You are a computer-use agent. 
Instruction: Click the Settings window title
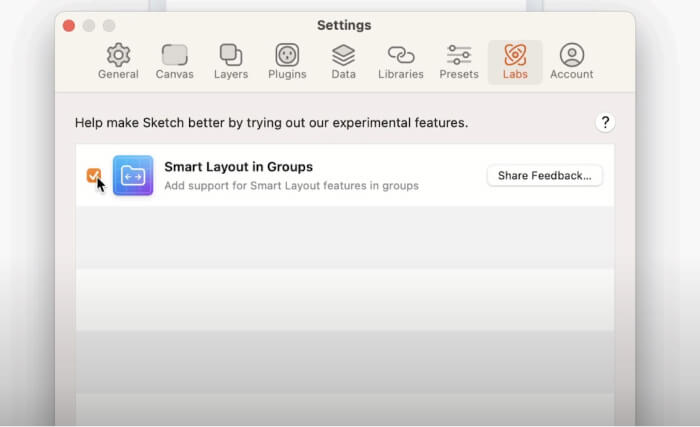[344, 25]
